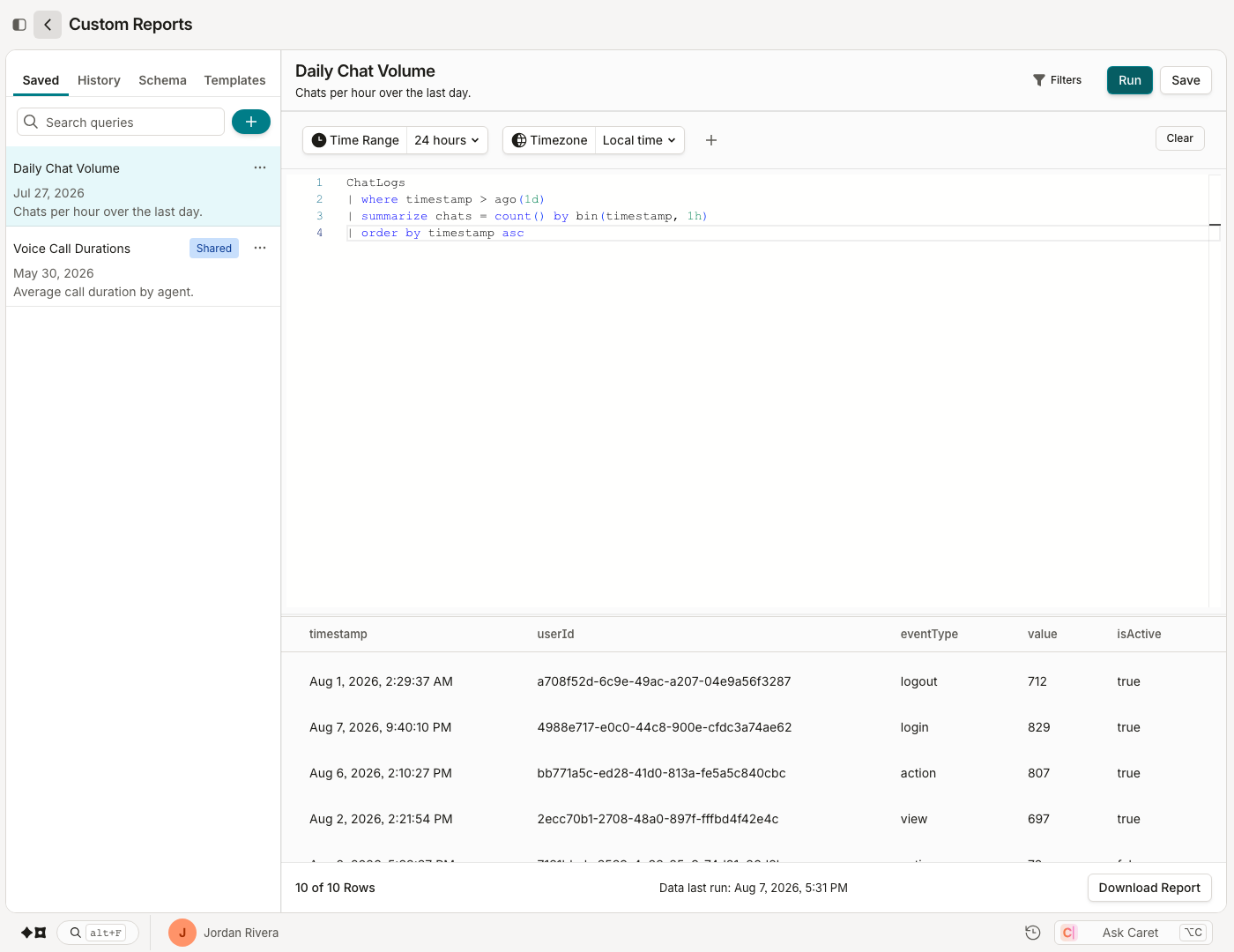
Task: Click the Timezone label
Action: pos(549,140)
